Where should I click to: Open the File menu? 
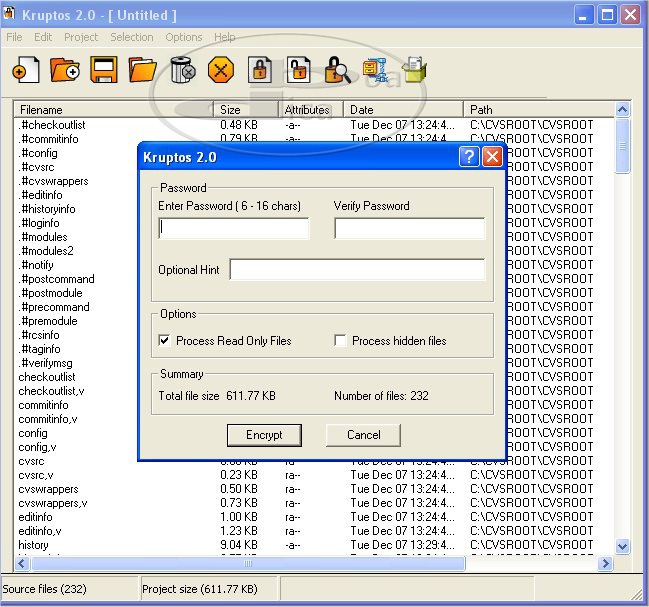tap(14, 37)
